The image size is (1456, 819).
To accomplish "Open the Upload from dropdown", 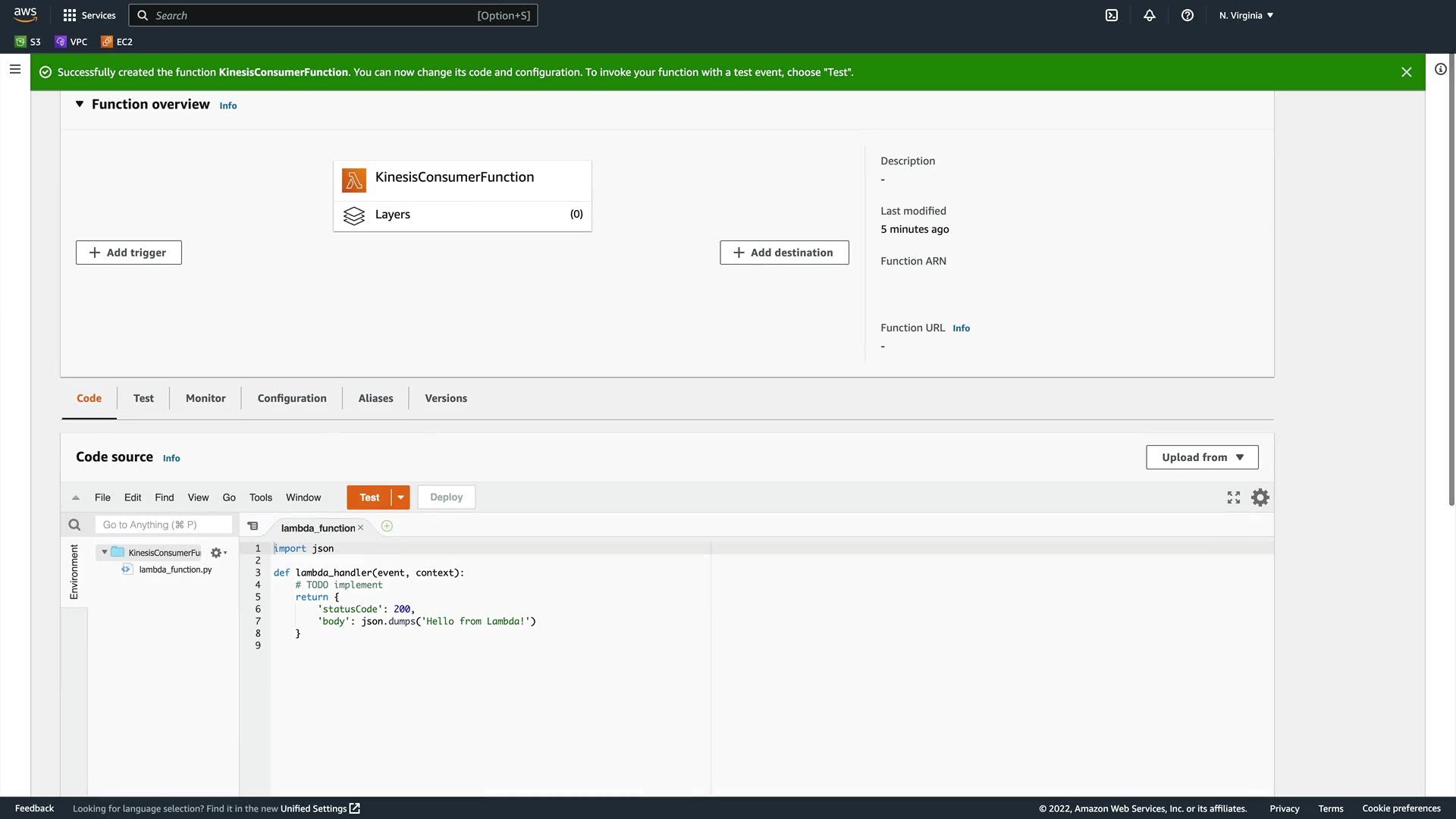I will [x=1202, y=457].
